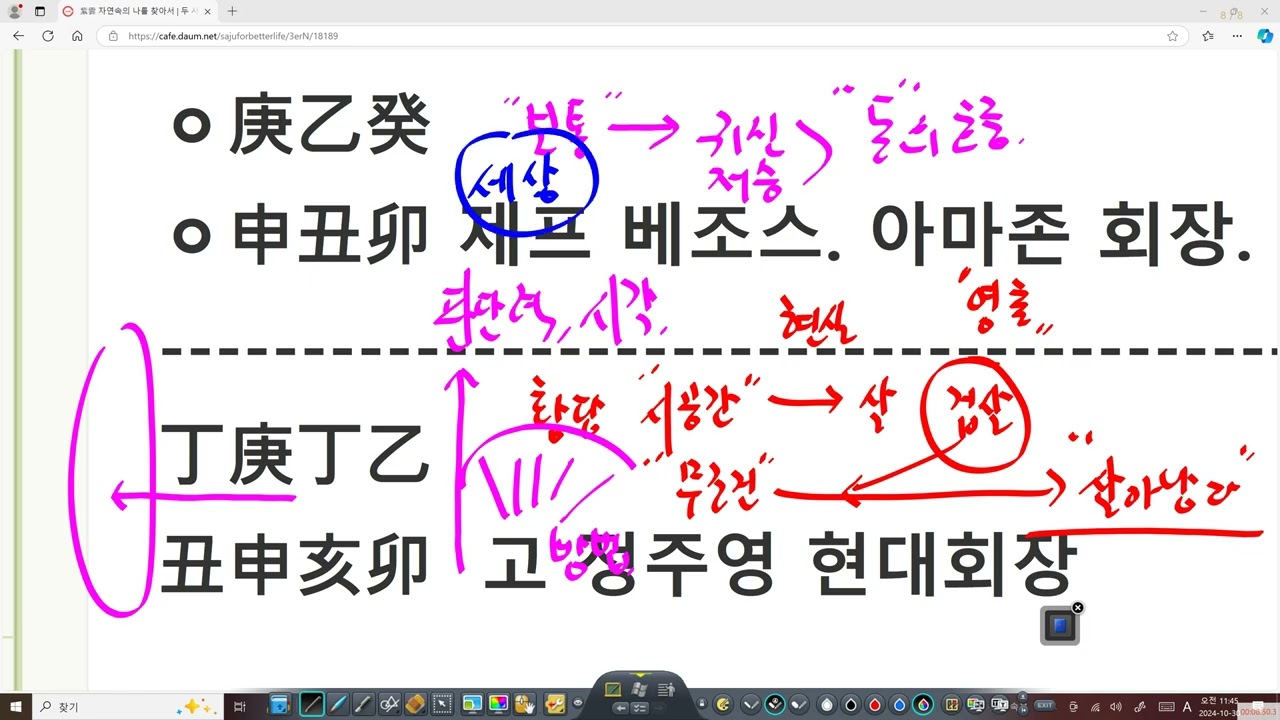Click the dual-monitor screen tool
Screen dimensions: 1280x720
[x=977, y=704]
